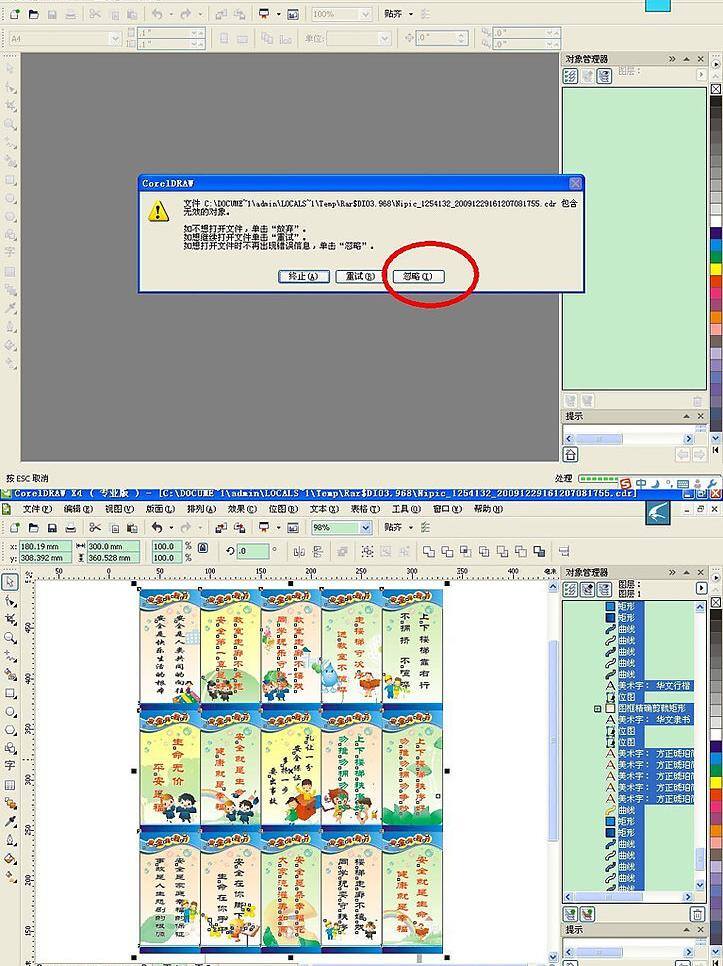The width and height of the screenshot is (723, 966).
Task: Open lower Object Manager flyout arrow menu
Action: click(x=701, y=588)
